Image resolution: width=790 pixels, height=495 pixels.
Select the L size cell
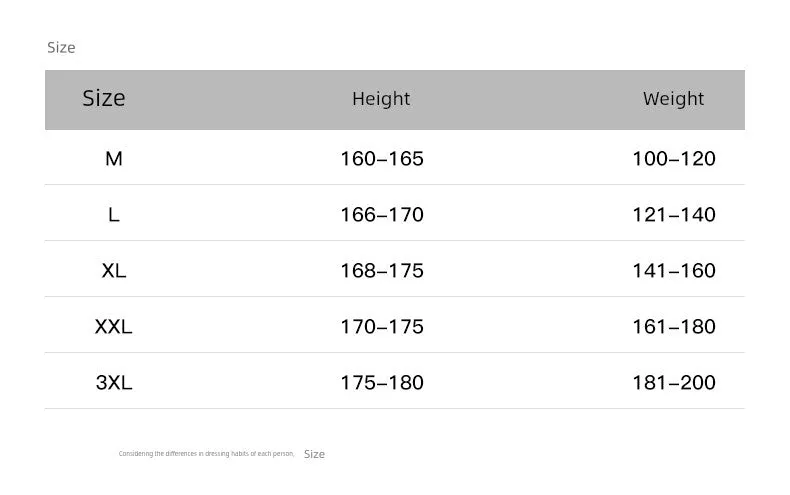(114, 215)
